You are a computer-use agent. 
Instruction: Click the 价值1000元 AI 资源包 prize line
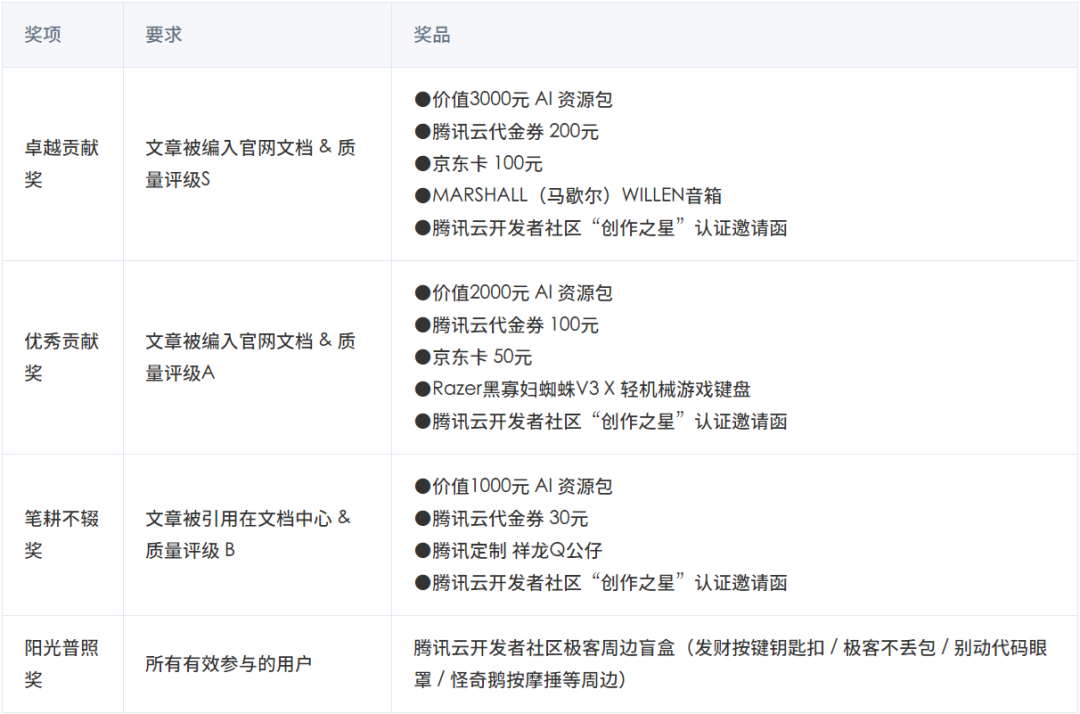coord(514,487)
